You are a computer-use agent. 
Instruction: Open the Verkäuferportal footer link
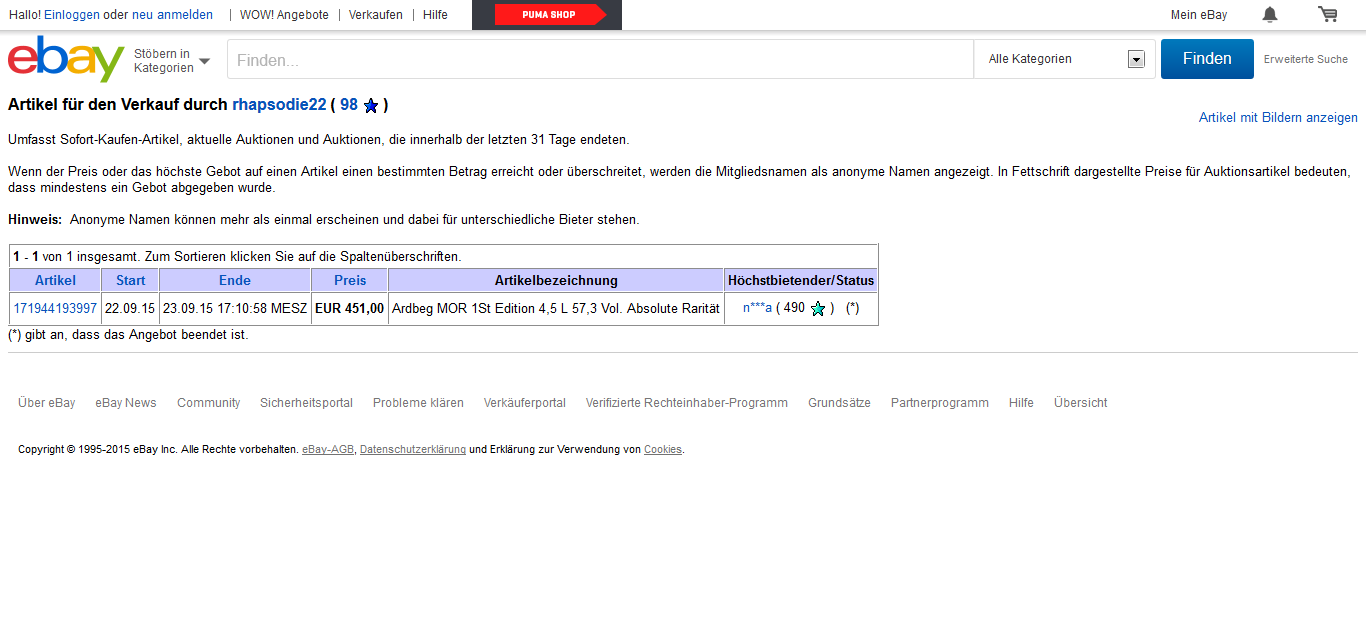(x=525, y=403)
